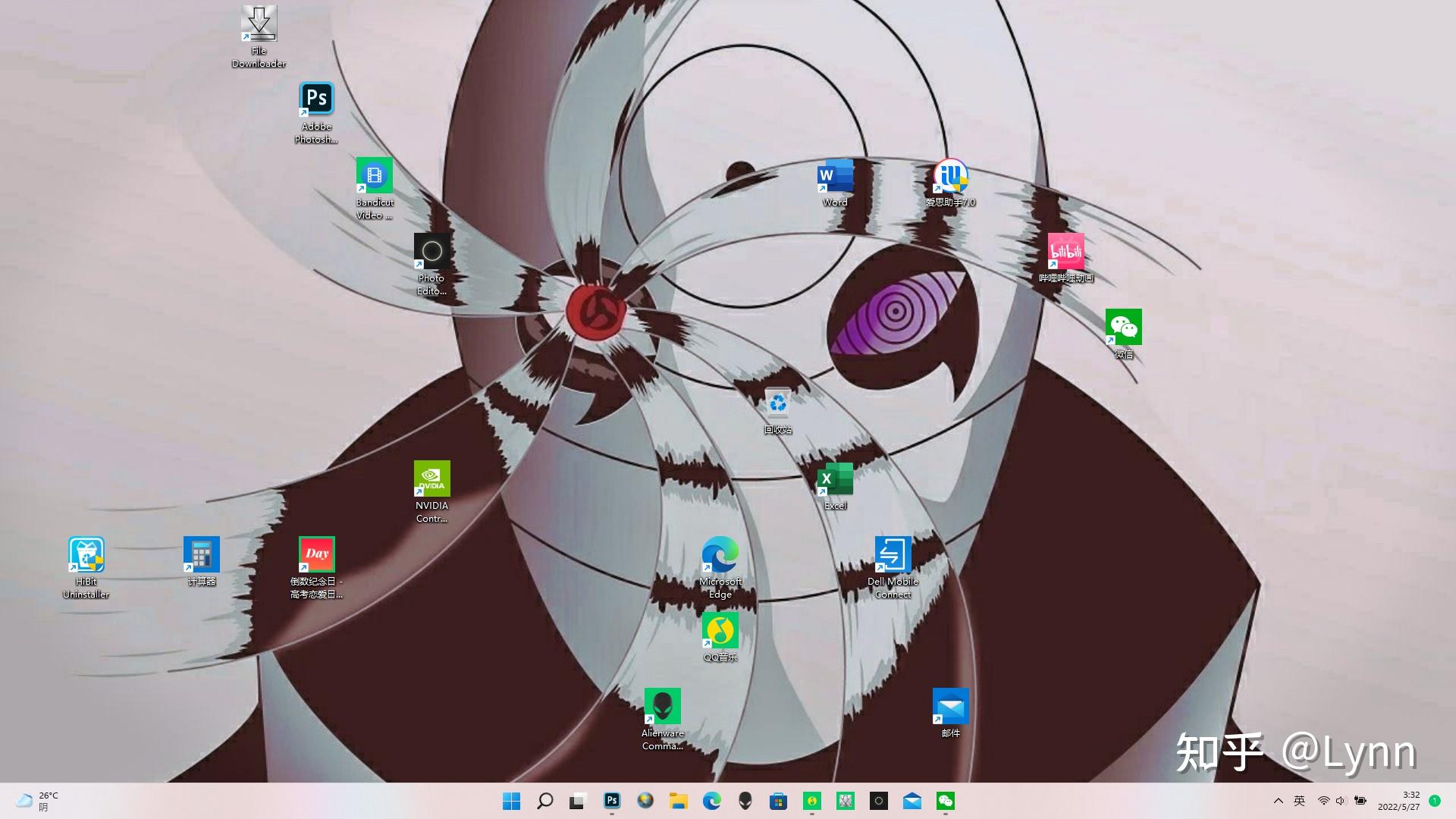Expand hidden system tray icons
This screenshot has width=1456, height=819.
click(x=1279, y=801)
